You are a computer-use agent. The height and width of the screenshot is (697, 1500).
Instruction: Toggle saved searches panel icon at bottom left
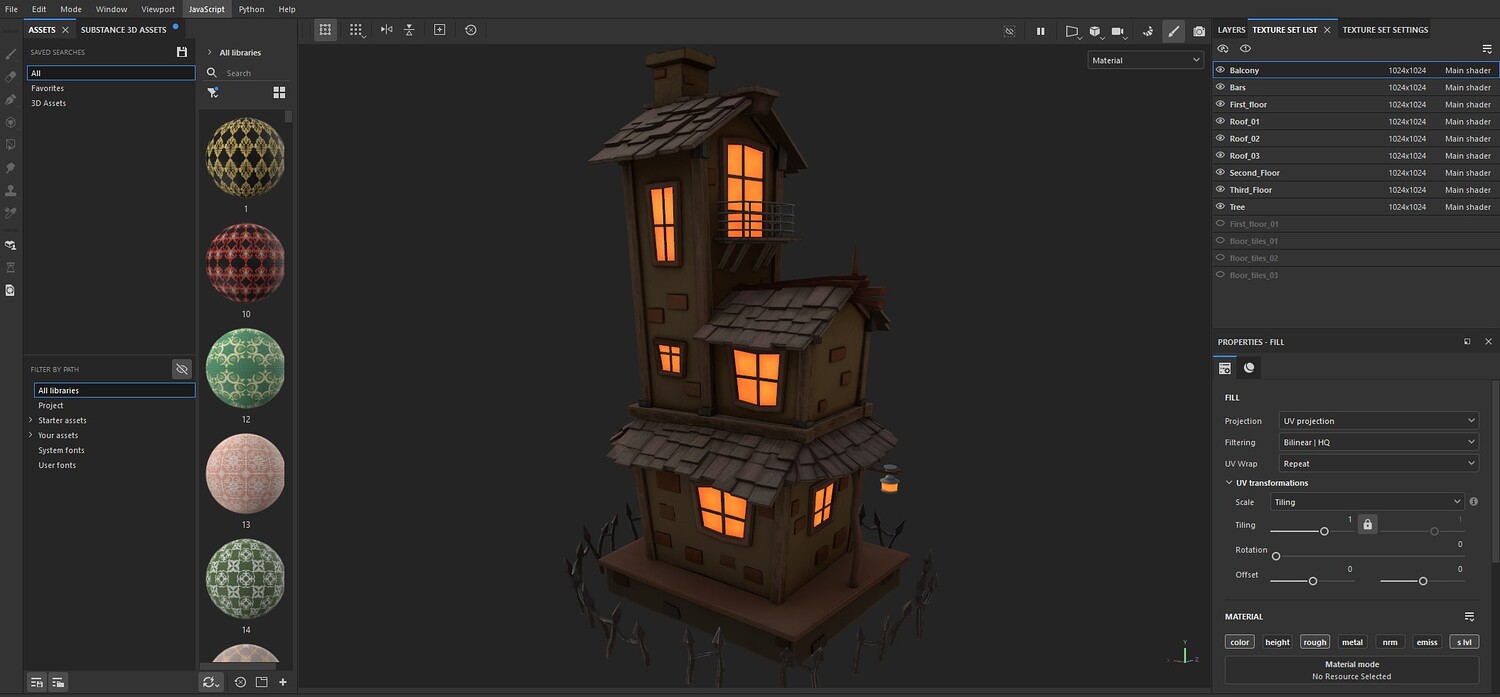point(37,682)
